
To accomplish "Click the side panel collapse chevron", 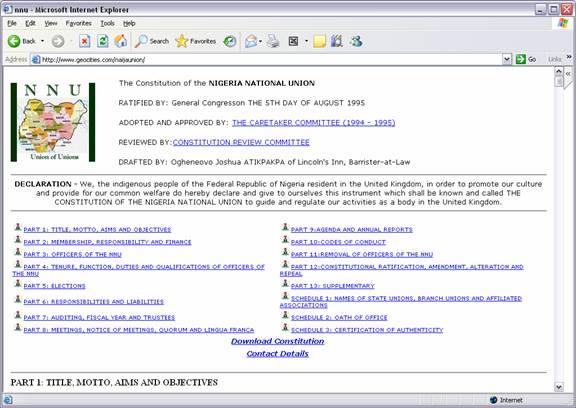I will tap(568, 74).
